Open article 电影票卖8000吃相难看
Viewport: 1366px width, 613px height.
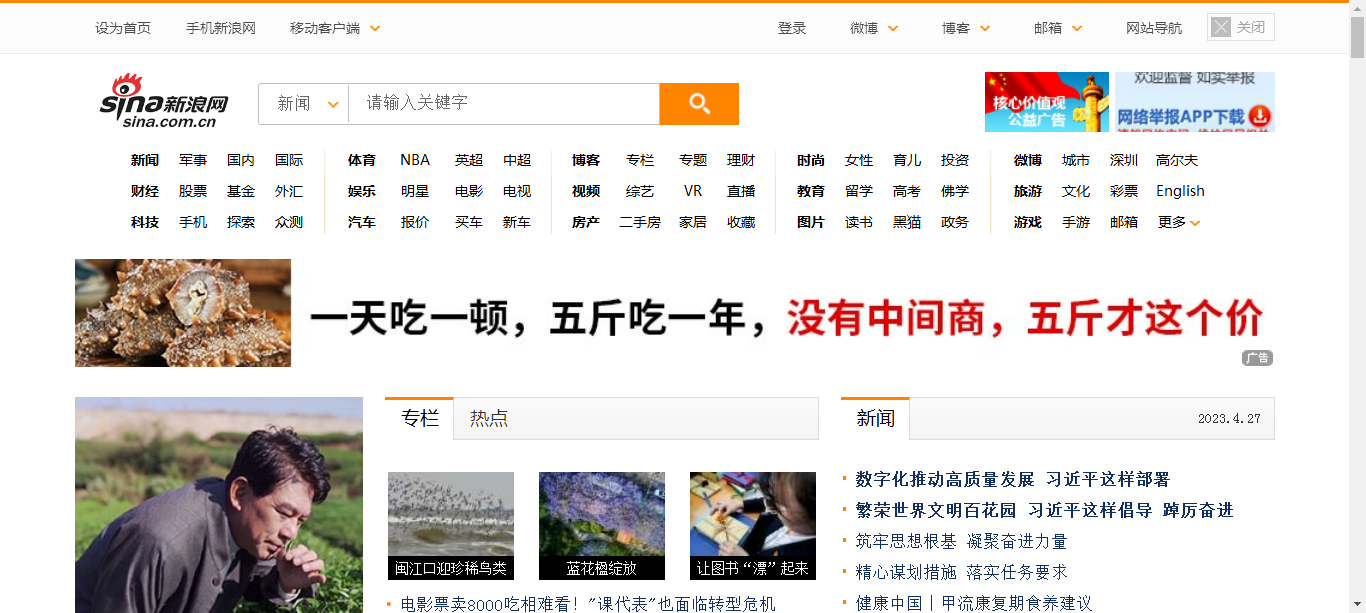[588, 604]
